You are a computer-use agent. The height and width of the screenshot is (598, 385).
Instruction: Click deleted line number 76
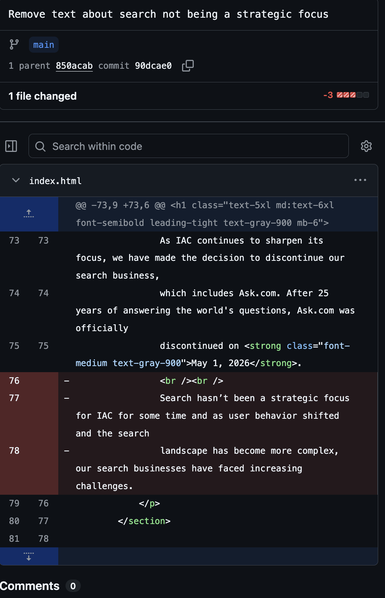[x=14, y=381]
